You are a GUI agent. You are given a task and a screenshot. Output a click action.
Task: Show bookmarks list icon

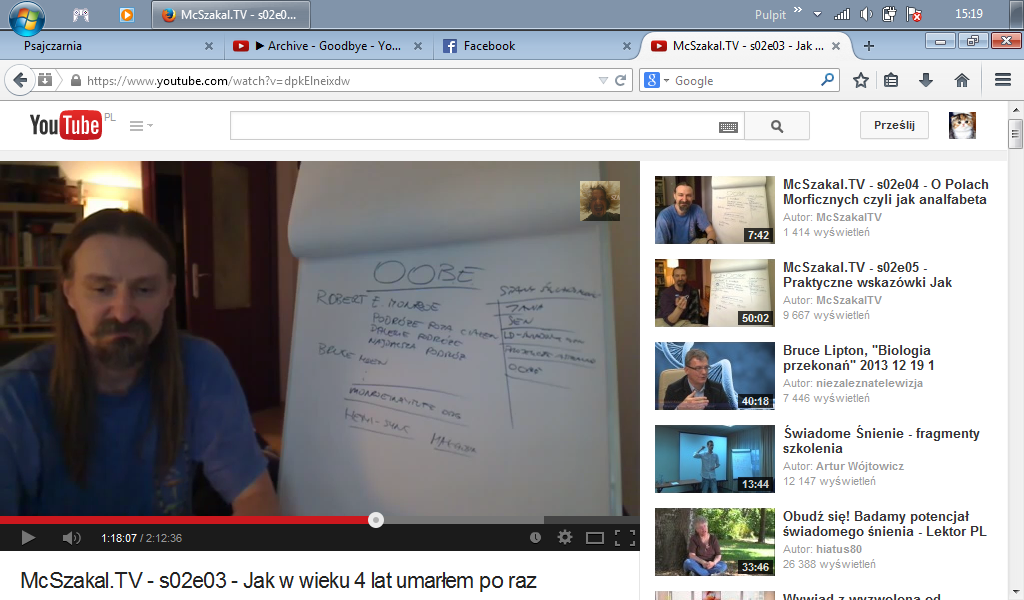pyautogui.click(x=891, y=80)
